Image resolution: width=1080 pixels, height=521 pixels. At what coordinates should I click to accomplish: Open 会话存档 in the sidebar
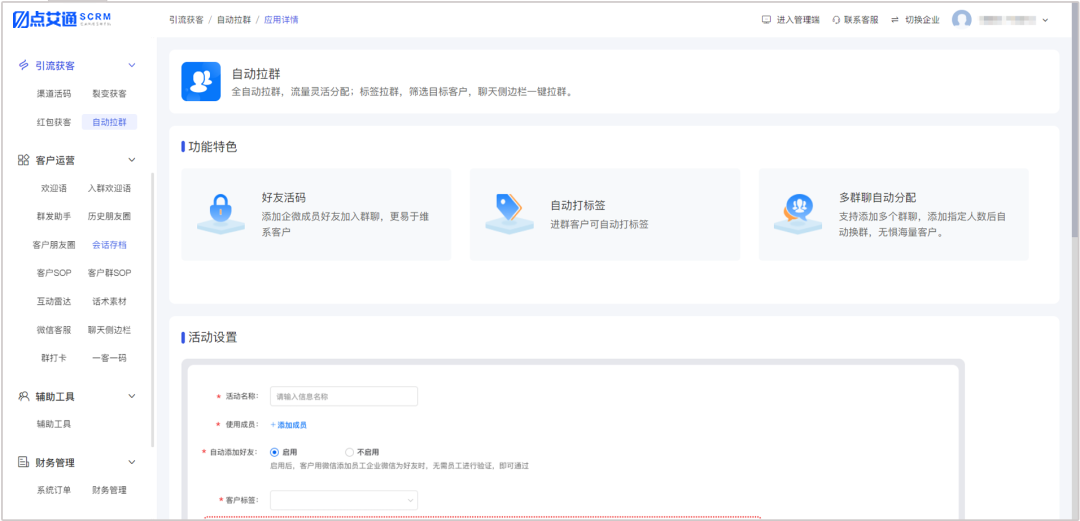(x=110, y=245)
